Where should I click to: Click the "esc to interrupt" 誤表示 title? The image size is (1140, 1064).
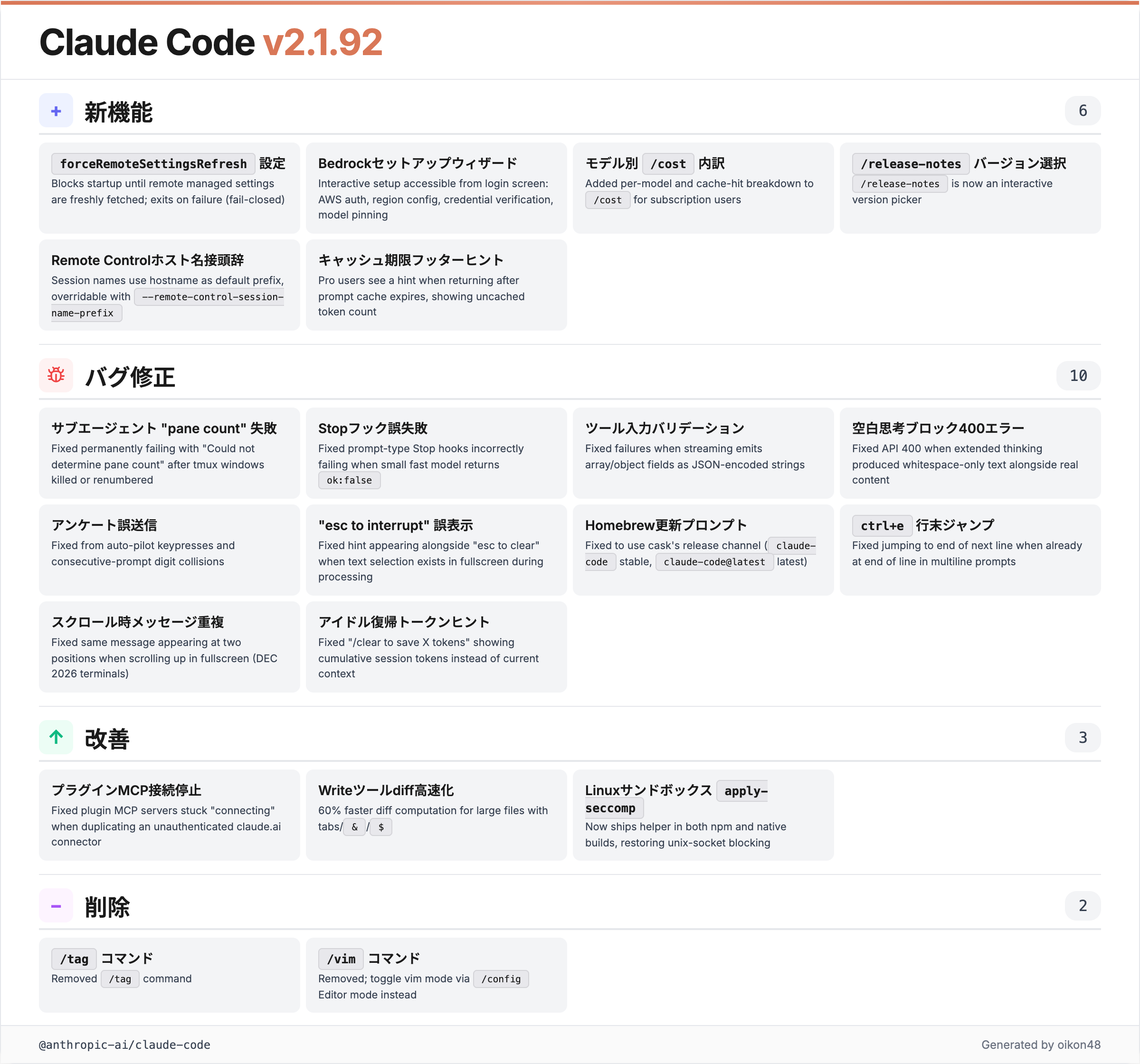[395, 525]
